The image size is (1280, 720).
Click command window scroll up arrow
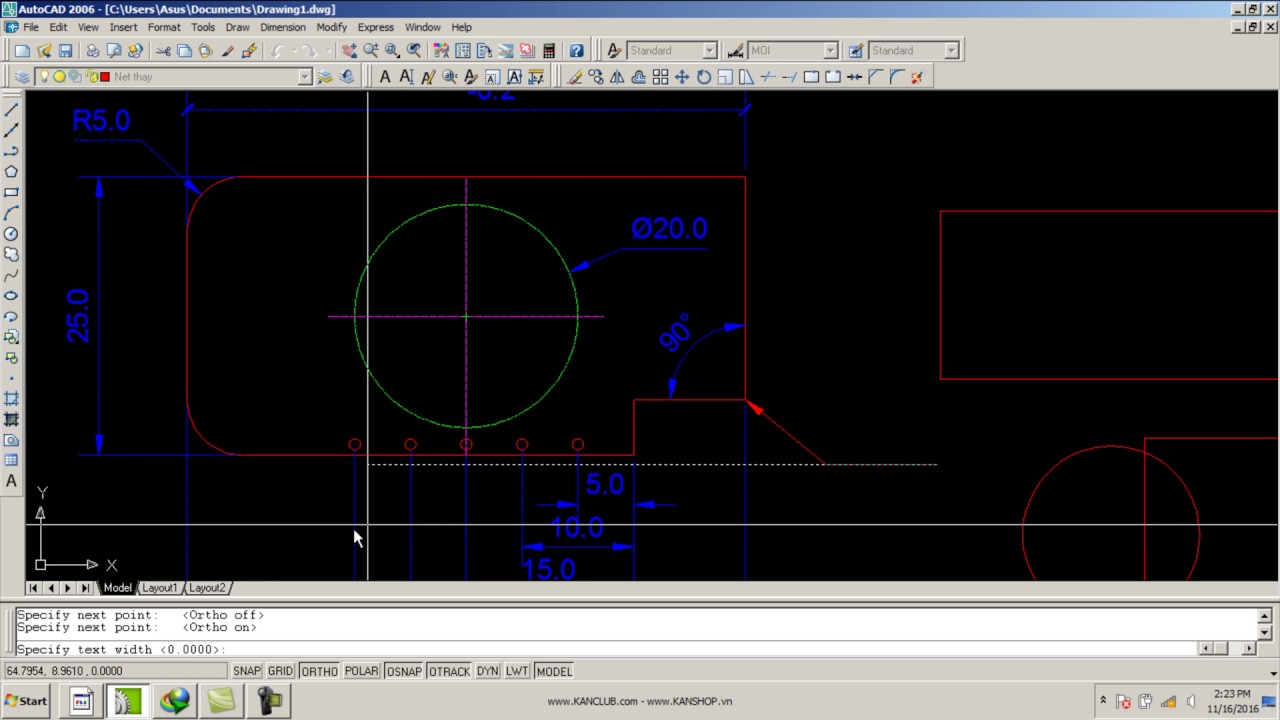pyautogui.click(x=1264, y=616)
